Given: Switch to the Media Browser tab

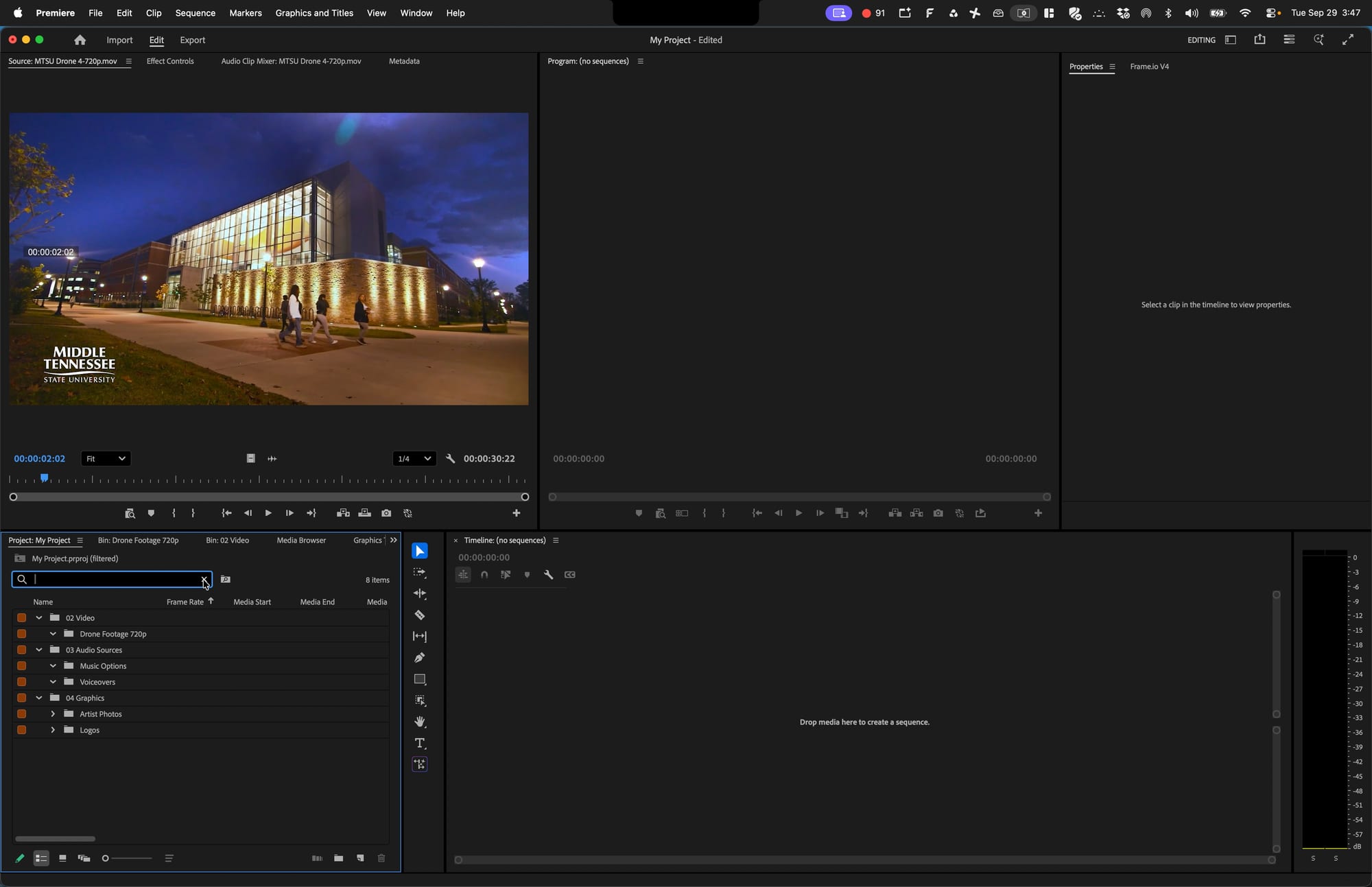Looking at the screenshot, I should click(x=301, y=540).
